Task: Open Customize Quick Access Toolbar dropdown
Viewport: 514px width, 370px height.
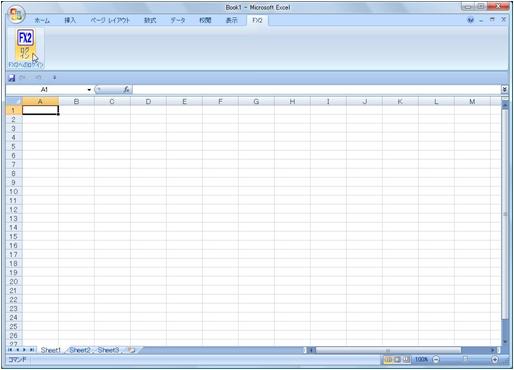Action: 54,78
